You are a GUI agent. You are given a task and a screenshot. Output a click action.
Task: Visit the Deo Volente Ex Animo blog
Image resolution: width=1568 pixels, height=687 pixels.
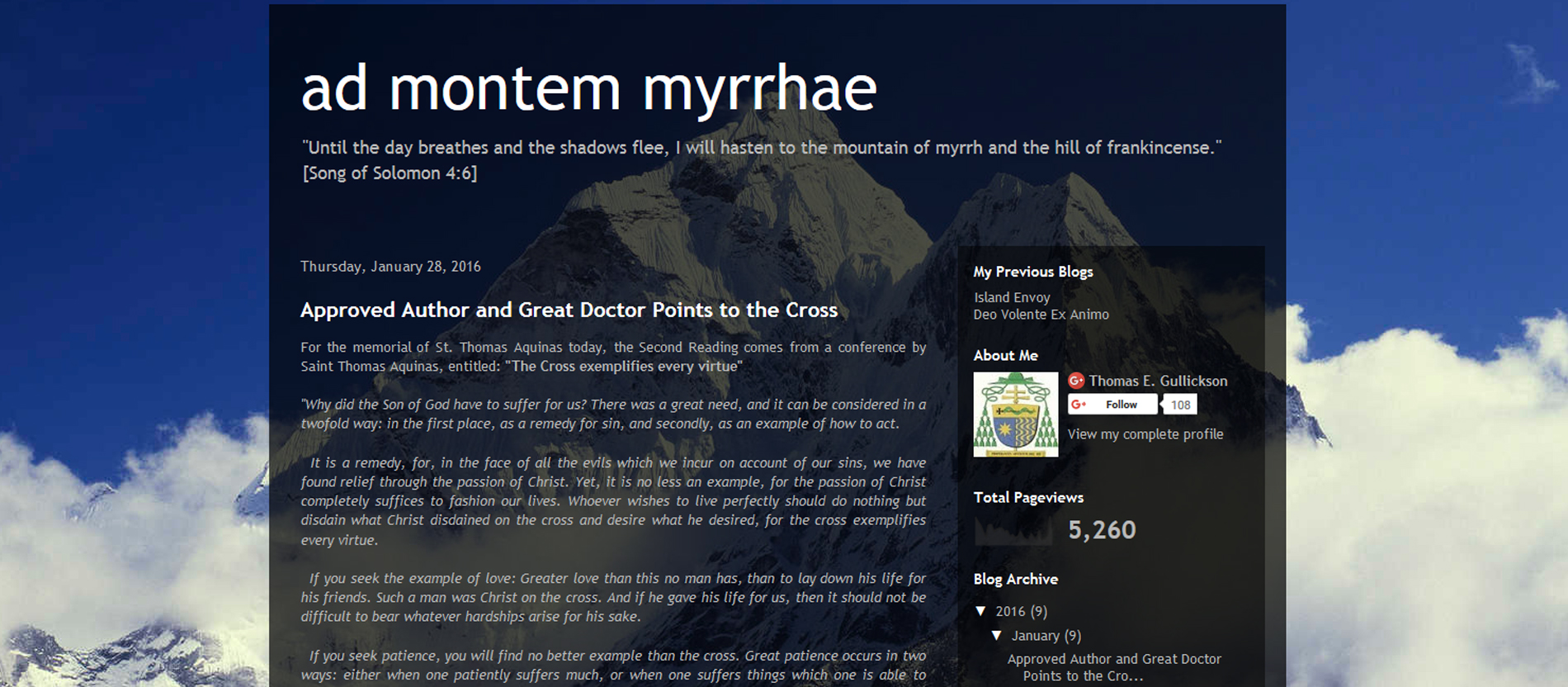[1041, 315]
